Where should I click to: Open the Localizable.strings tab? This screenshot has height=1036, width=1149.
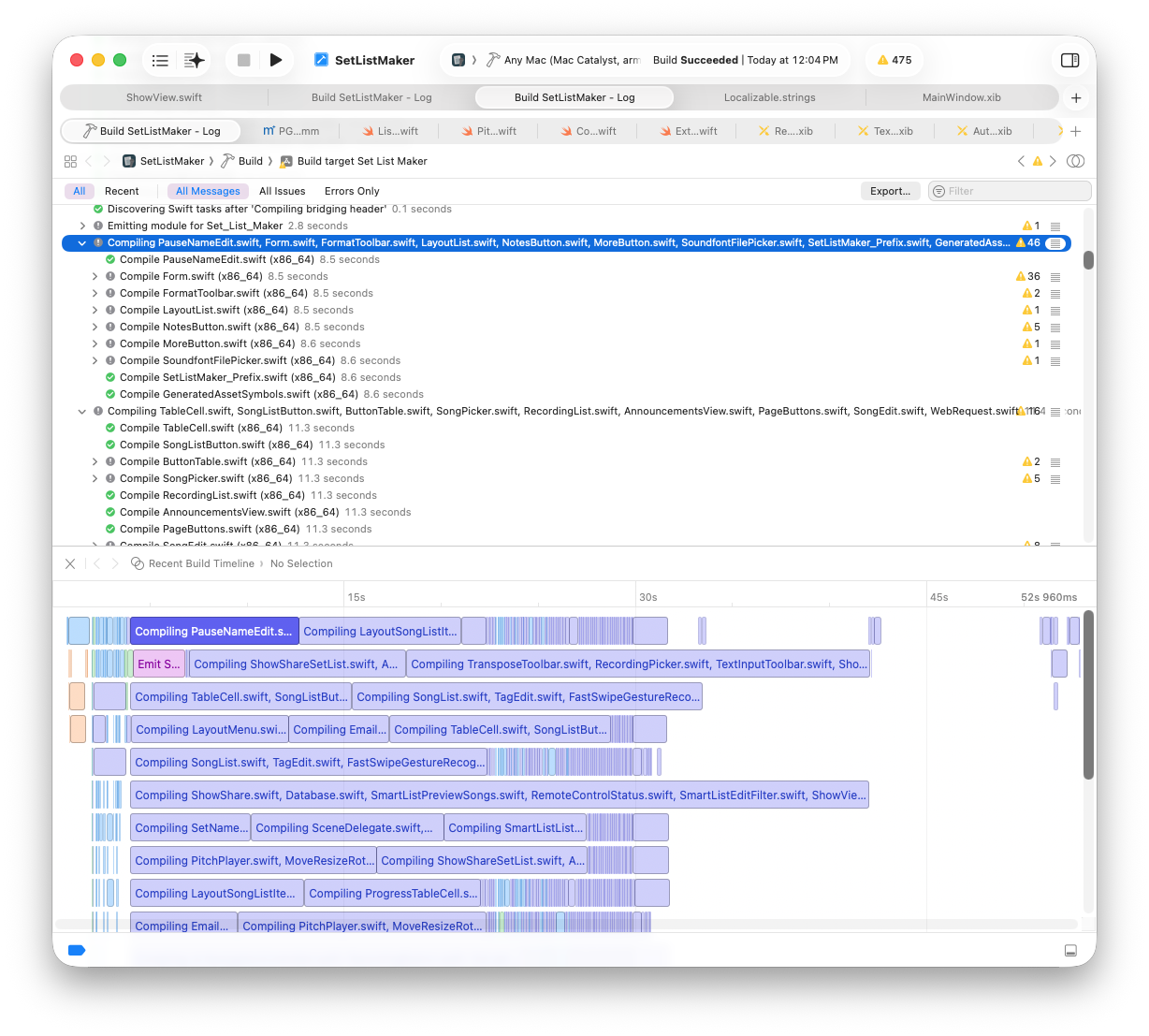click(x=769, y=97)
